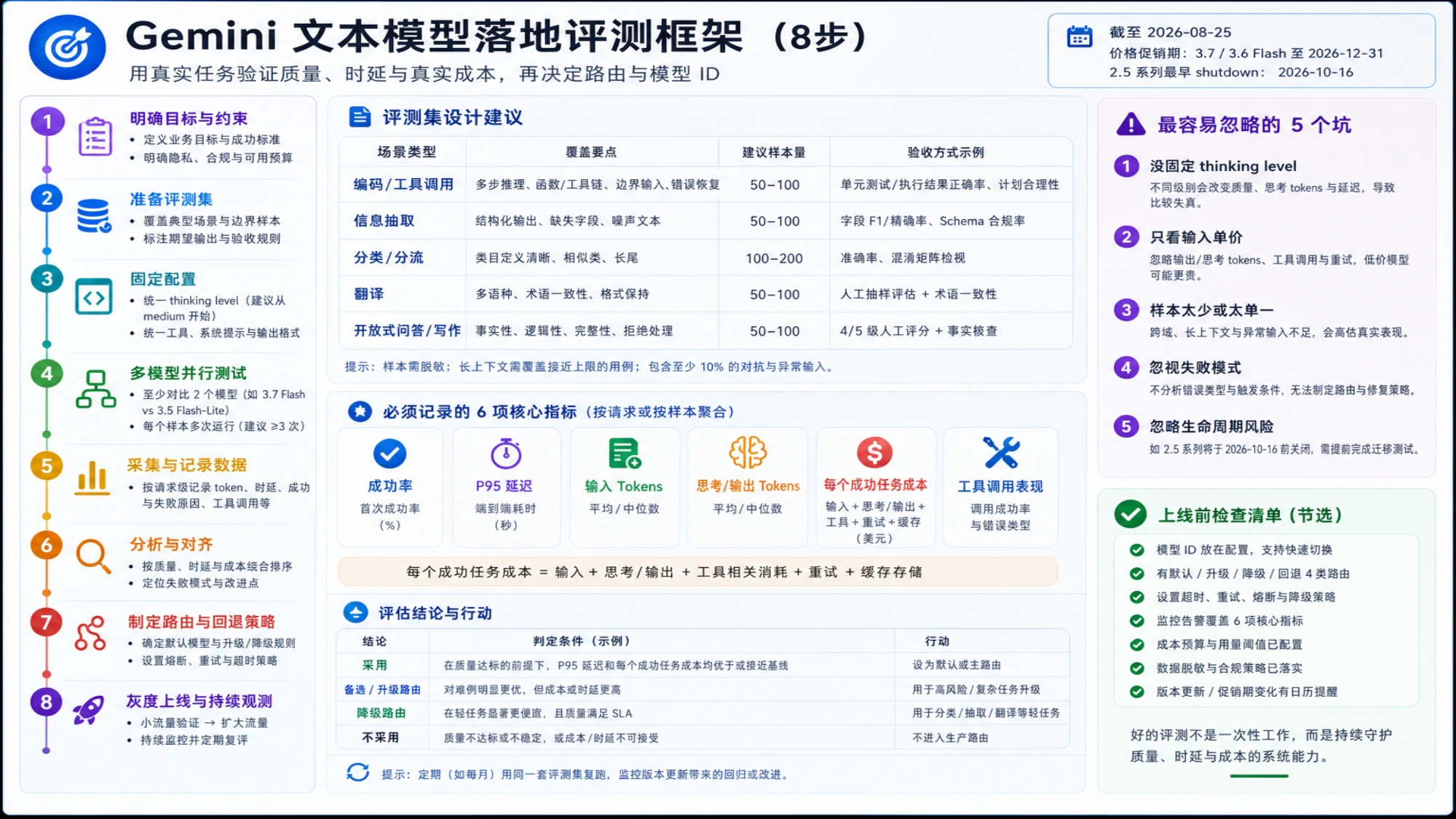Click the main title Gemini 文本模型落地评测框架
1456x819 pixels.
tap(434, 36)
